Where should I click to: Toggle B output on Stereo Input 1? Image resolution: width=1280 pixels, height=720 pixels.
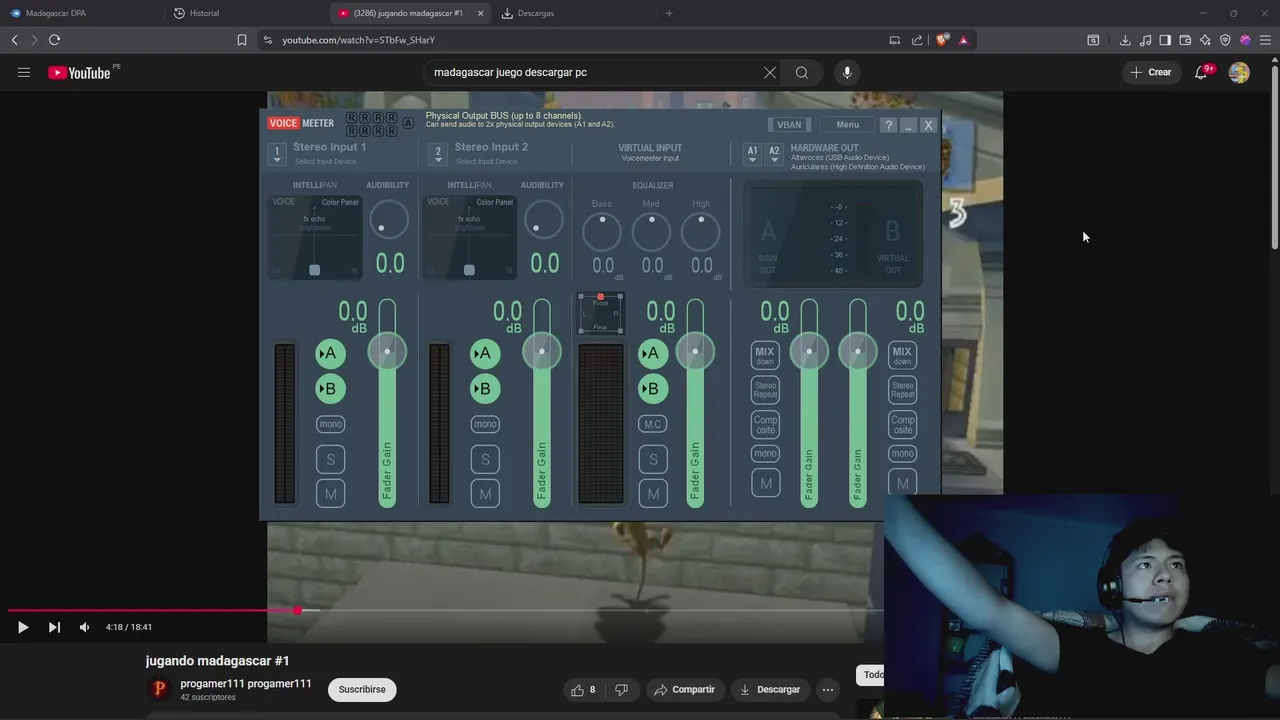pos(330,389)
